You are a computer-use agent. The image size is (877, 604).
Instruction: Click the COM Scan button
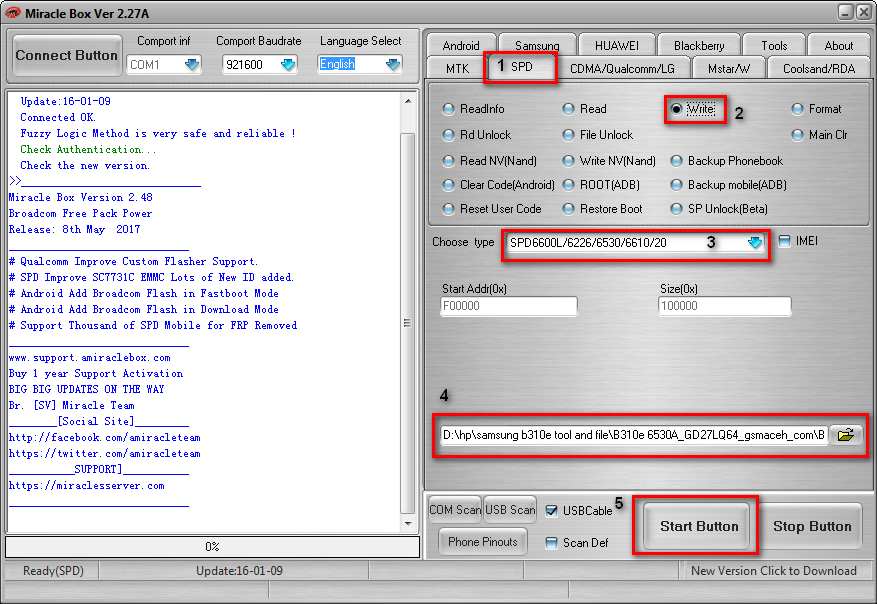[x=455, y=510]
